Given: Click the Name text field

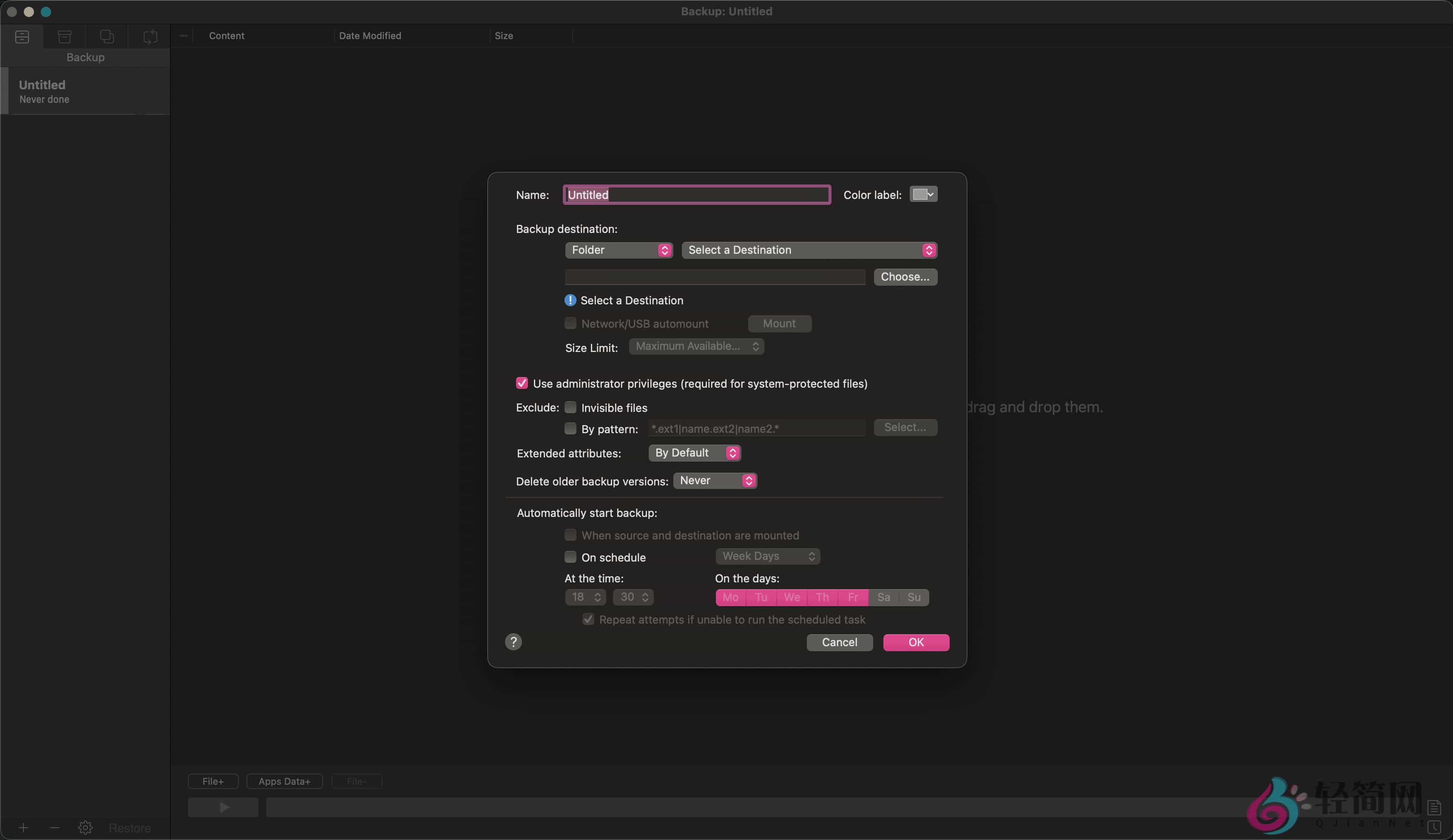Looking at the screenshot, I should 696,195.
